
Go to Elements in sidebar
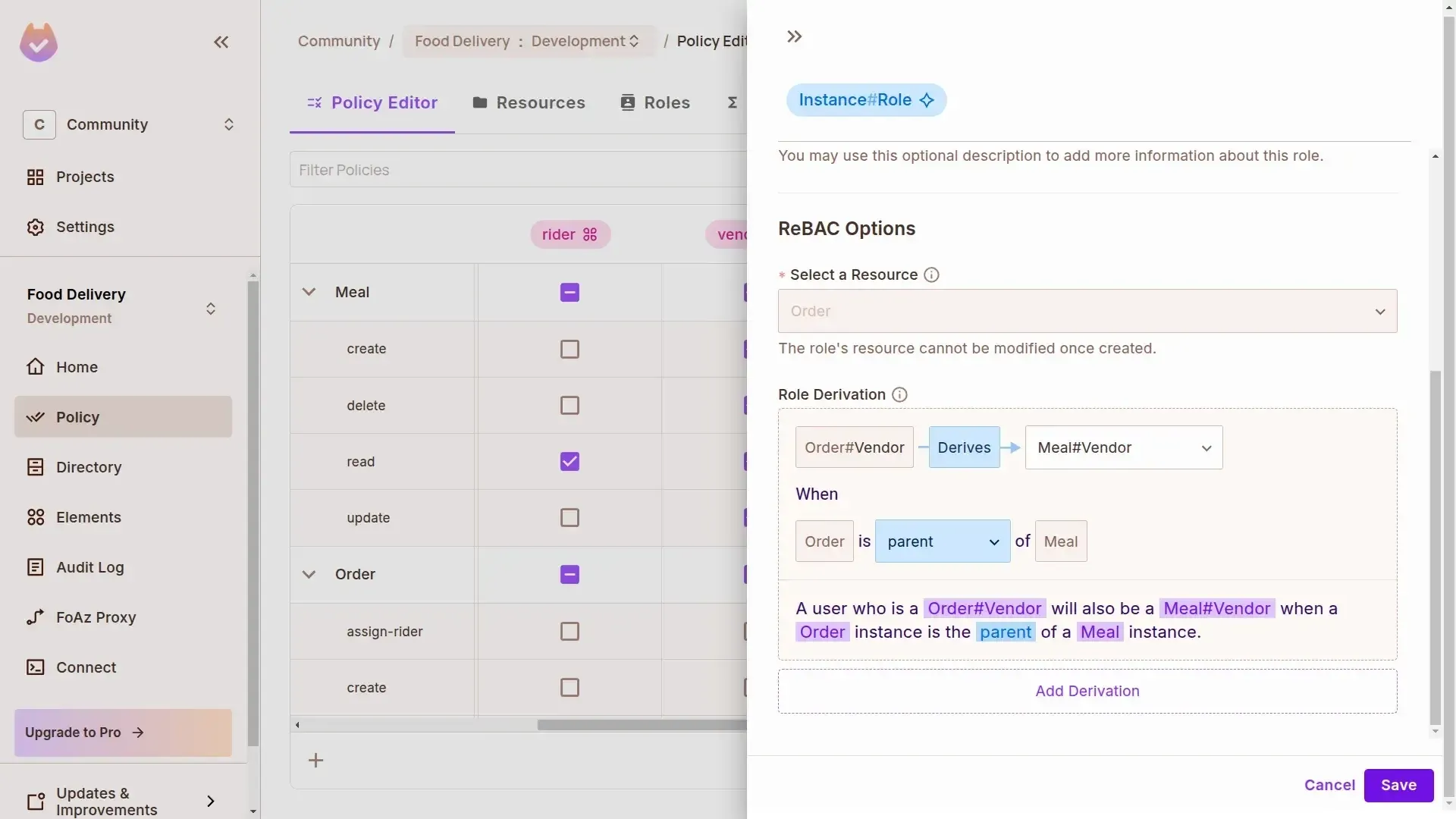[88, 517]
